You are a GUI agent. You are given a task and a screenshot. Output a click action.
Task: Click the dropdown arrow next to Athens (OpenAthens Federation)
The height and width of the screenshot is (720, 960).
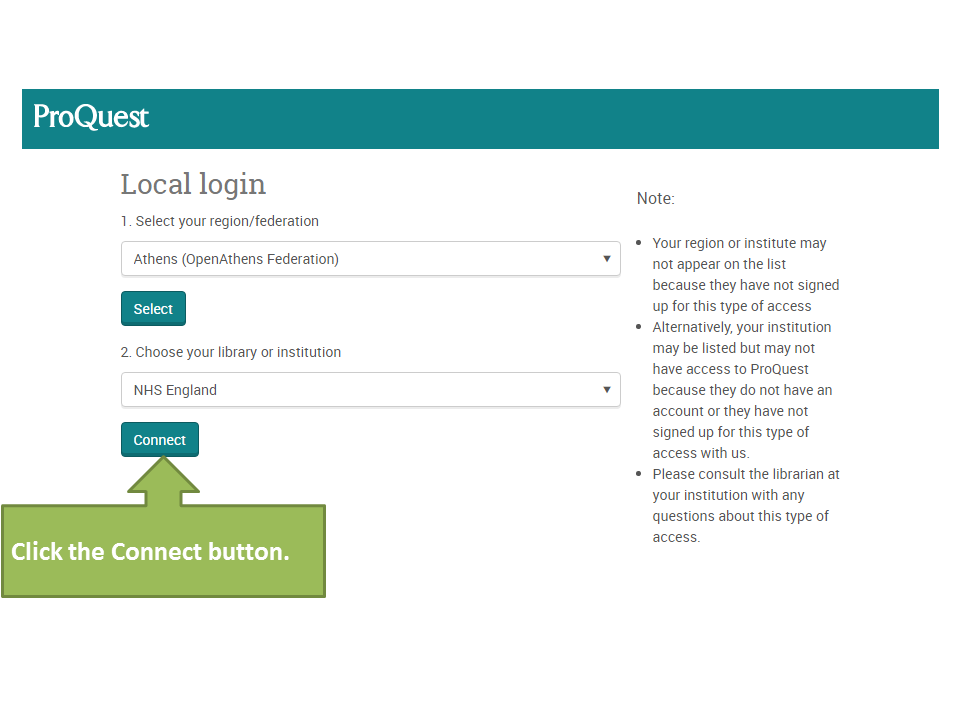[x=606, y=258]
